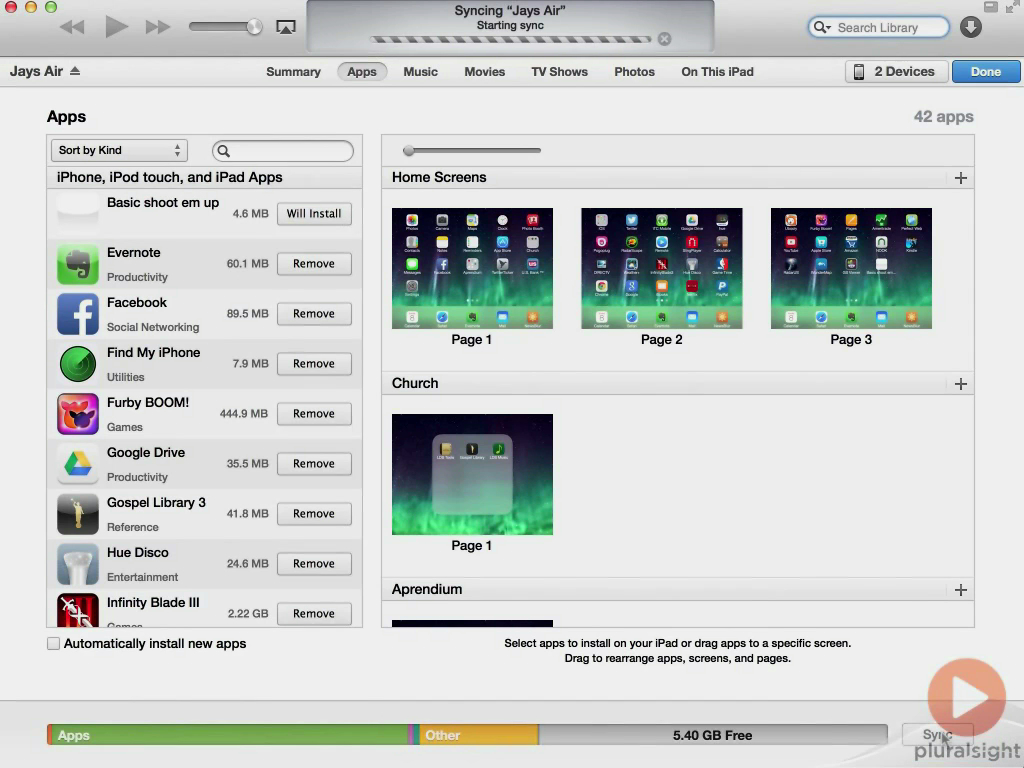Remove Find My iPhone
The width and height of the screenshot is (1024, 768).
(314, 364)
